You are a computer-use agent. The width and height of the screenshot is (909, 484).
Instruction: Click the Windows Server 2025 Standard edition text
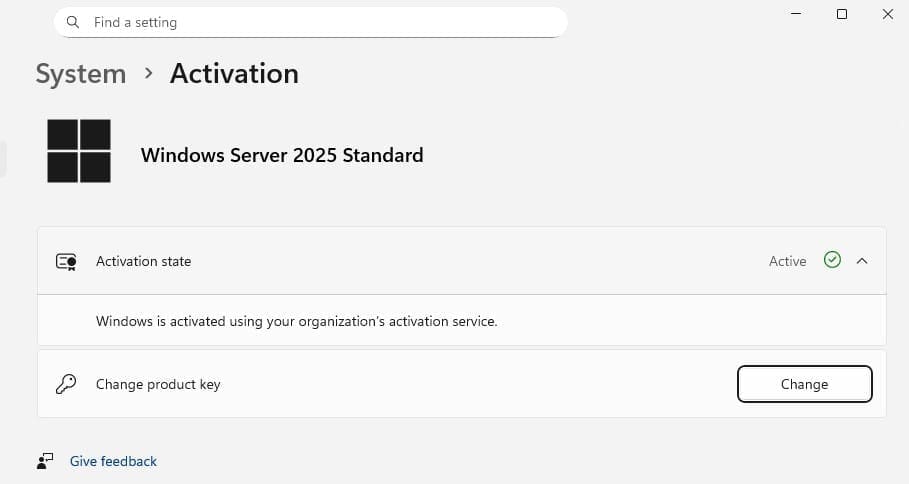282,155
